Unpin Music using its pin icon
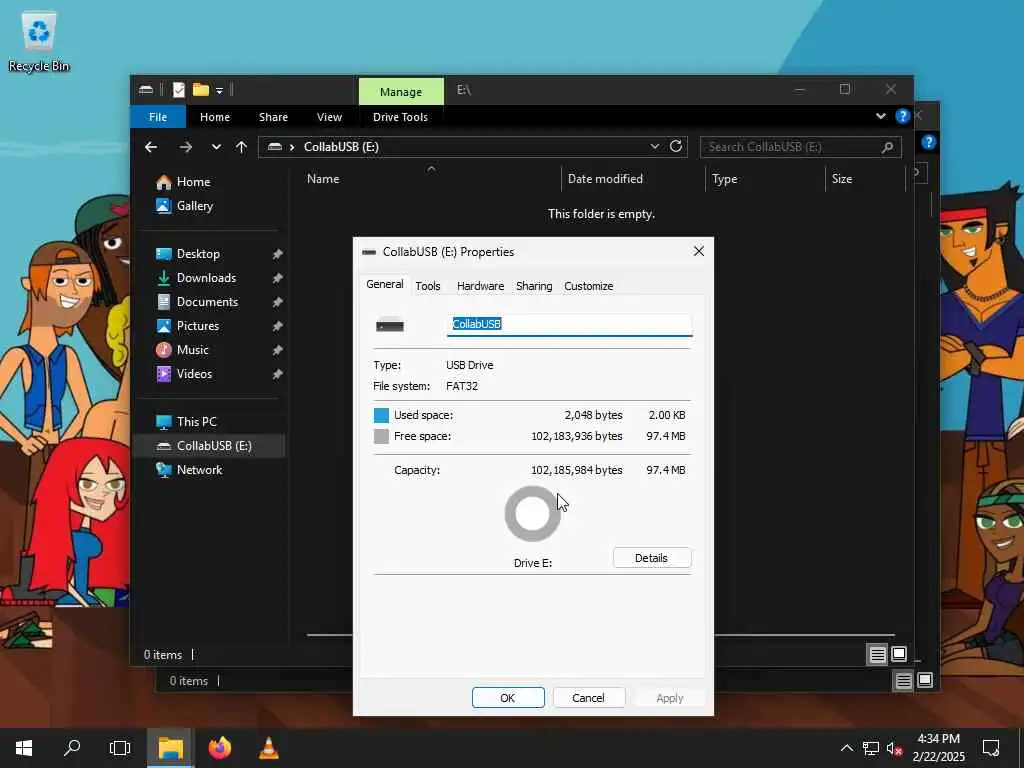The height and width of the screenshot is (768, 1024). [277, 350]
